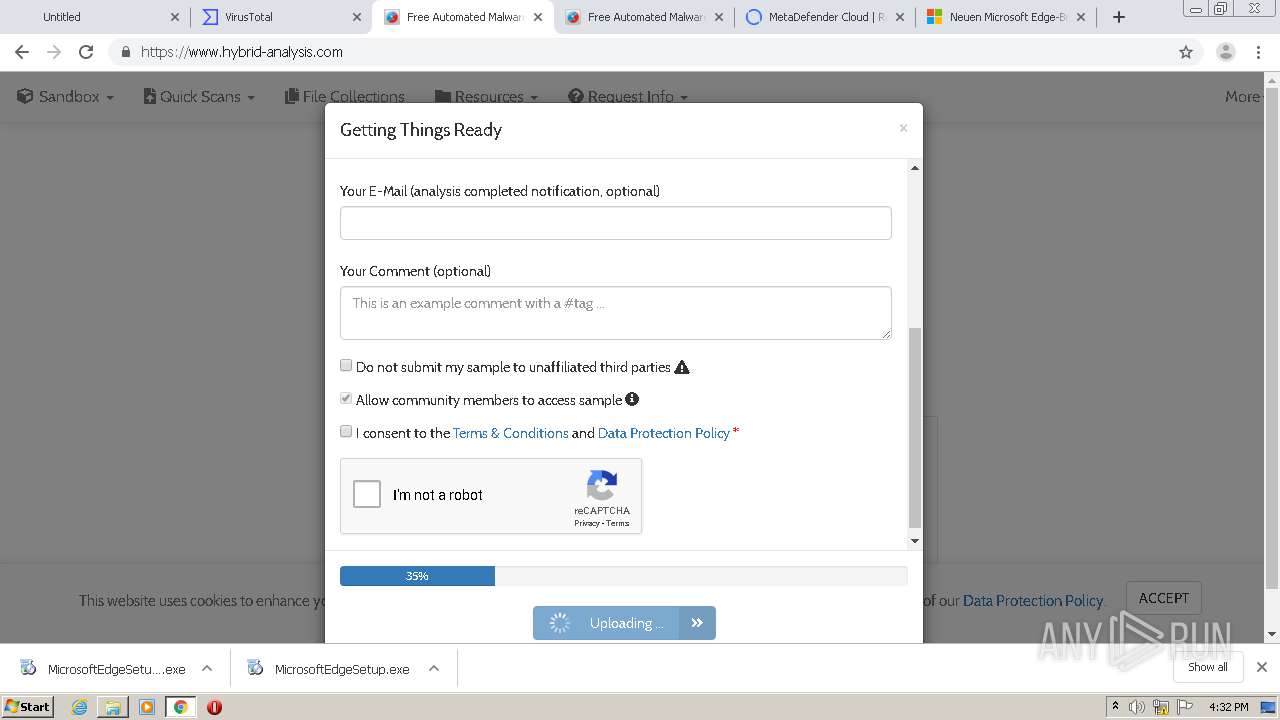Open the Chrome profile avatar
Screen dimensions: 1280x720
point(1226,52)
